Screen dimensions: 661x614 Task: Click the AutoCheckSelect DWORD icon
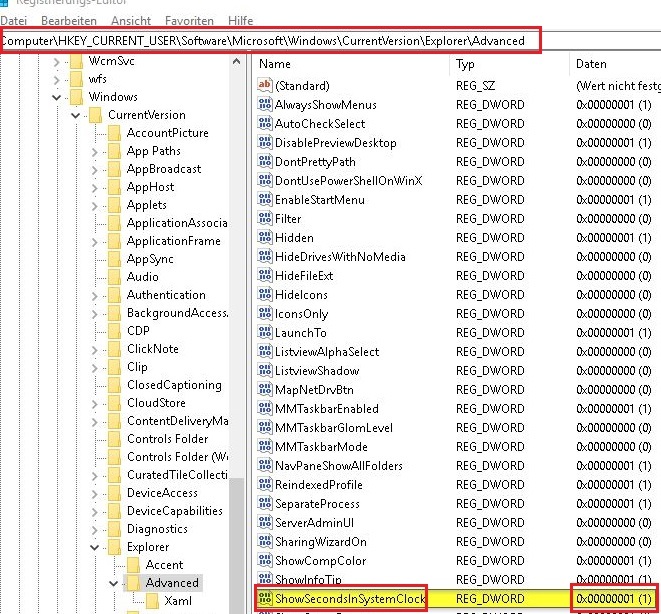tap(265, 123)
